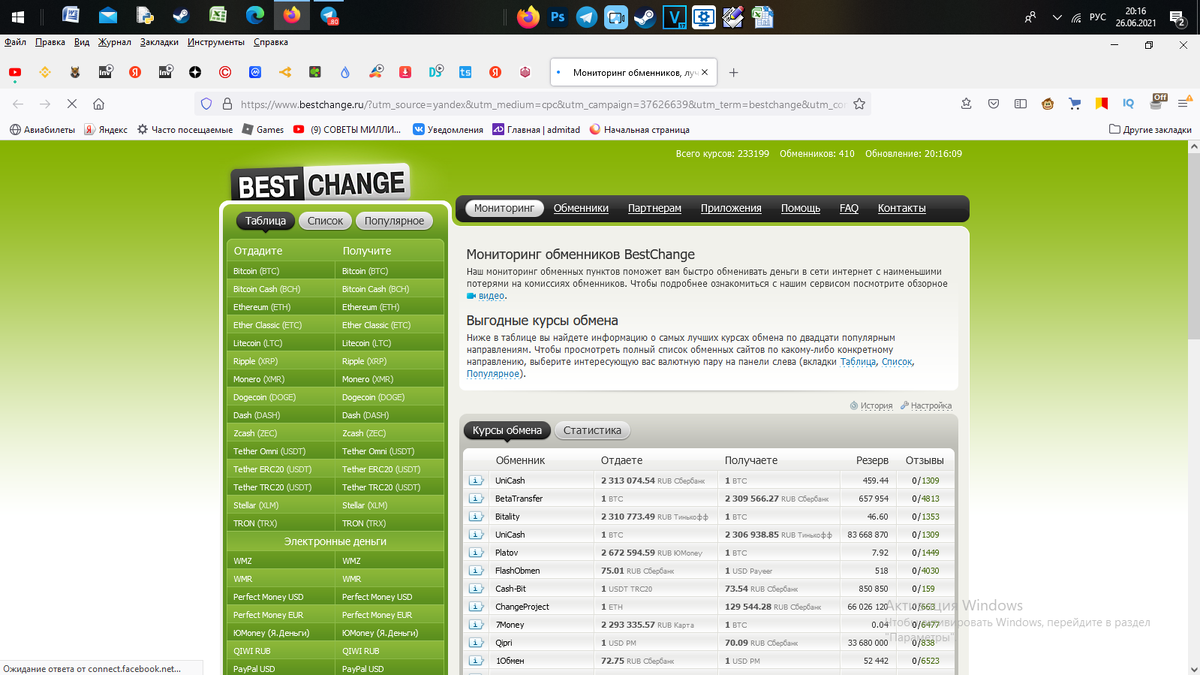Viewport: 1200px width, 675px height.
Task: Click the BestChange logo
Action: tap(320, 183)
